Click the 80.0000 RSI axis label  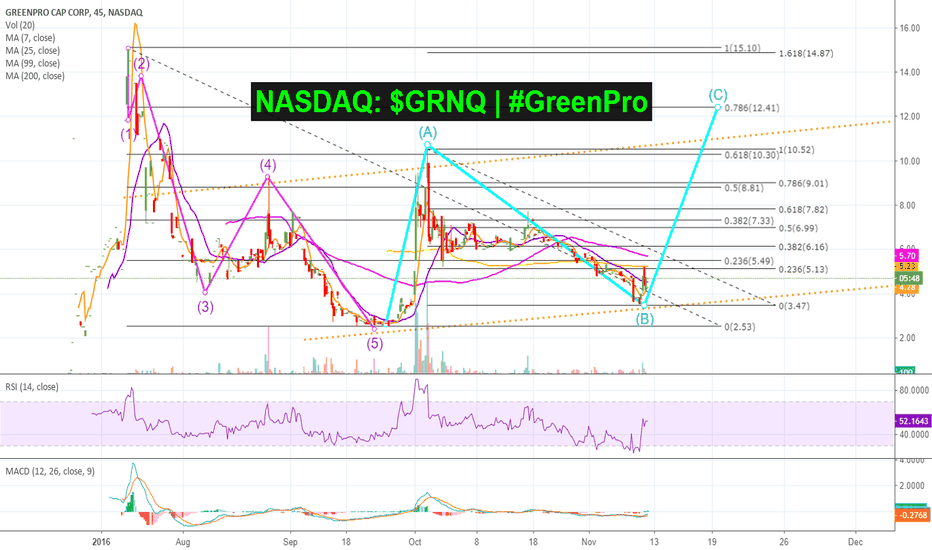(x=914, y=390)
